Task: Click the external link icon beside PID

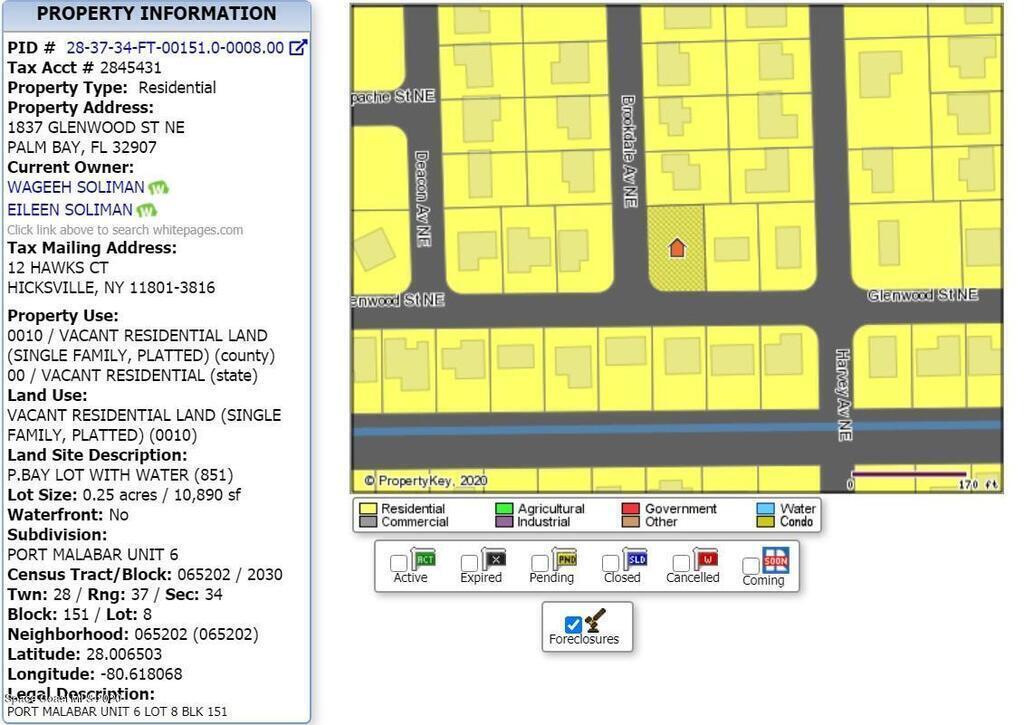Action: [x=298, y=47]
